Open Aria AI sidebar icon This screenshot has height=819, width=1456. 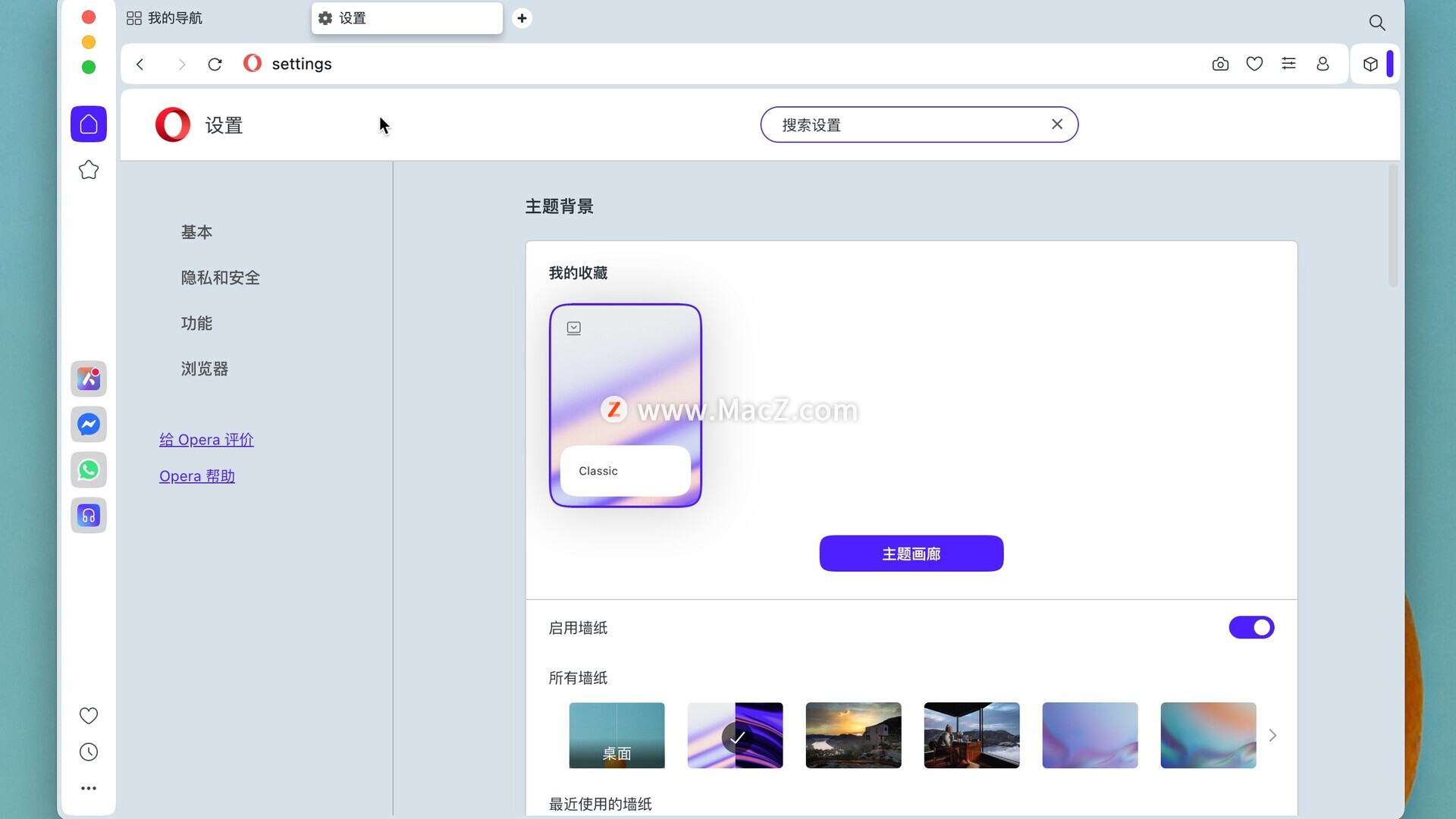(89, 378)
